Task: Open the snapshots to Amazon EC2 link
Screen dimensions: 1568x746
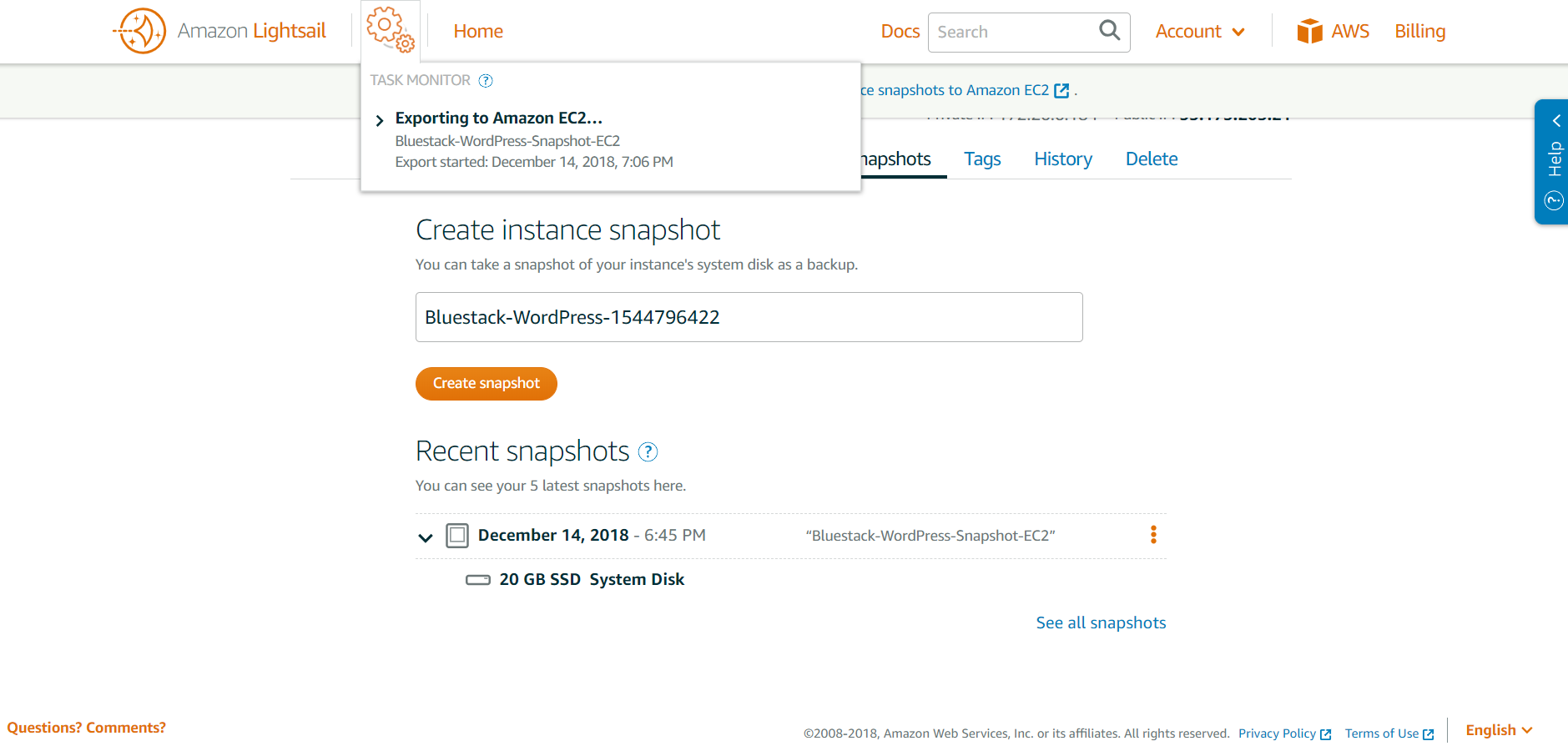Action: [955, 90]
